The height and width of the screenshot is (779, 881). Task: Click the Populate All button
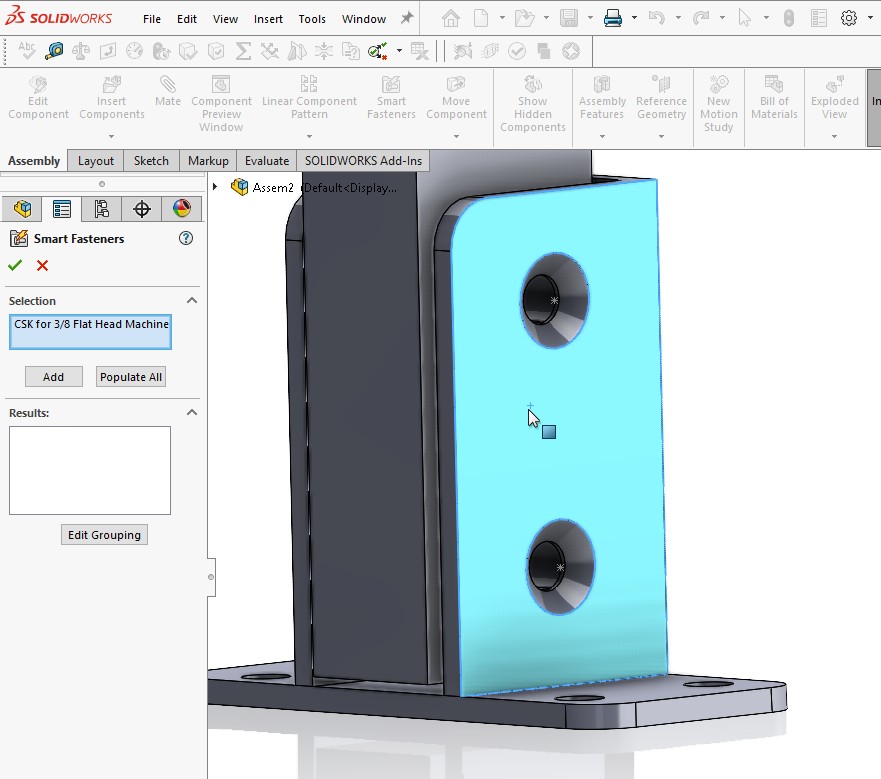131,377
